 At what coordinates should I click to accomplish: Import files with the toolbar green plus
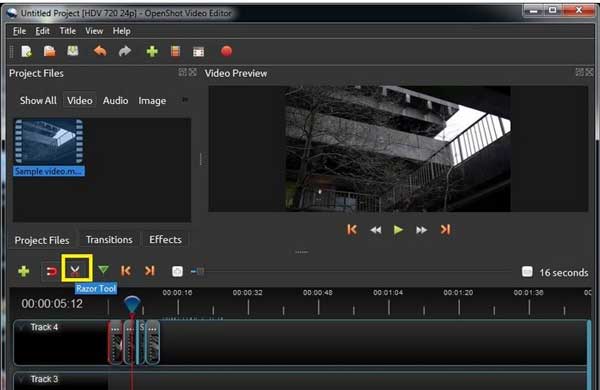[x=152, y=51]
